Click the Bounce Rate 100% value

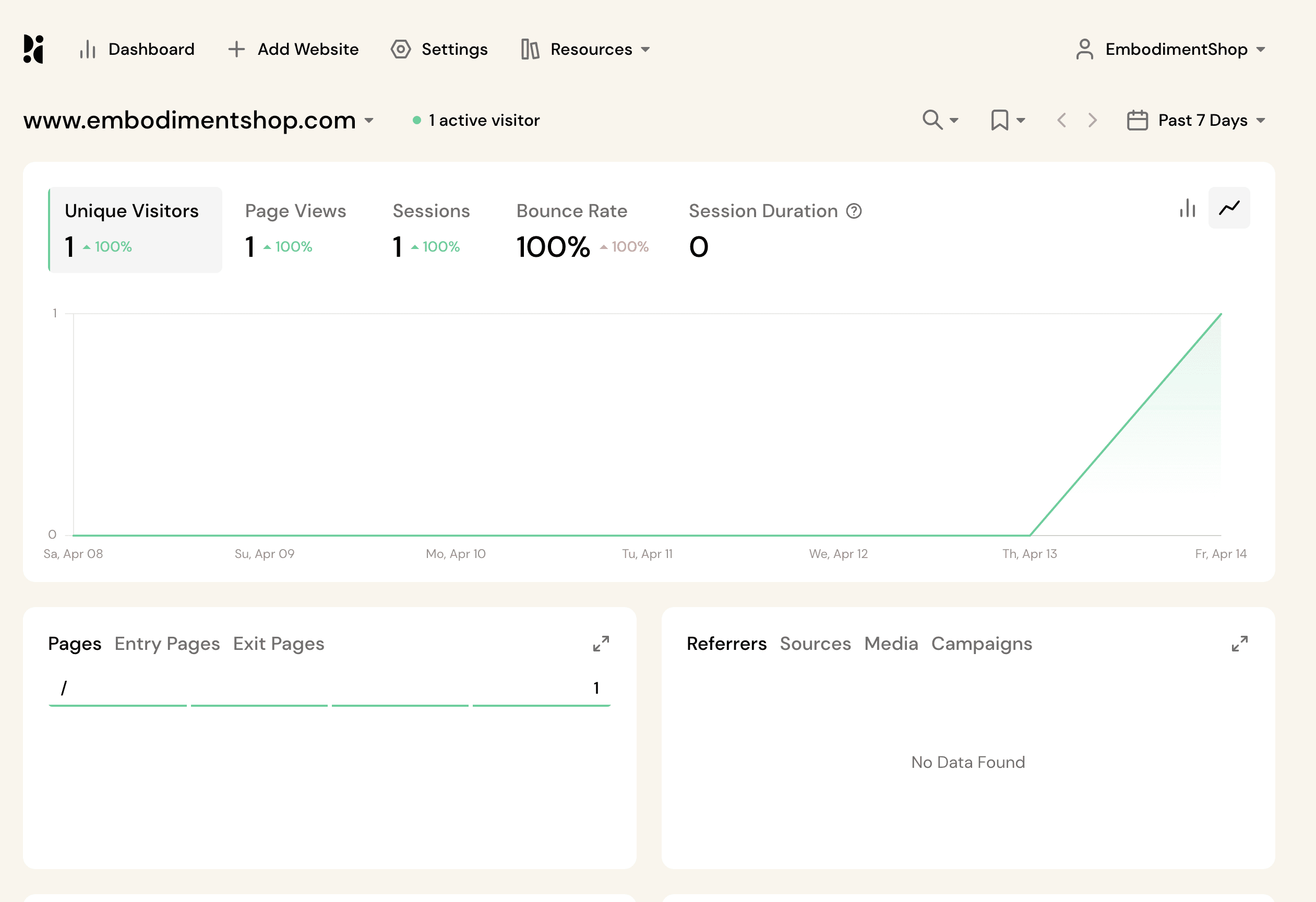553,247
